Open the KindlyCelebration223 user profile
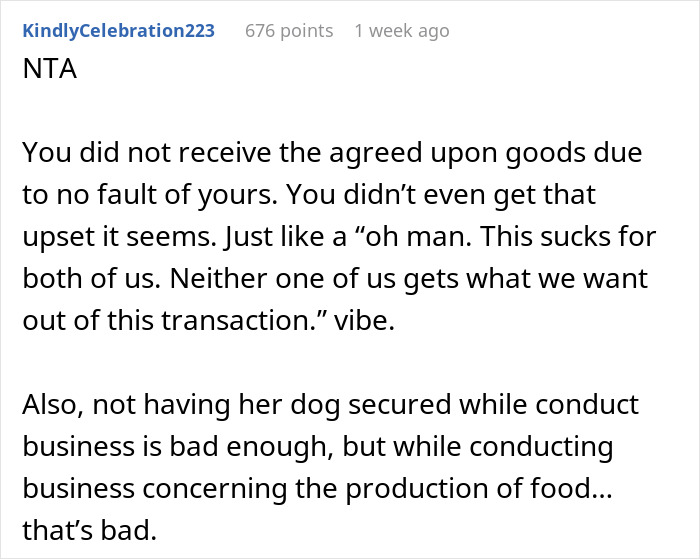The height and width of the screenshot is (559, 700). (117, 31)
